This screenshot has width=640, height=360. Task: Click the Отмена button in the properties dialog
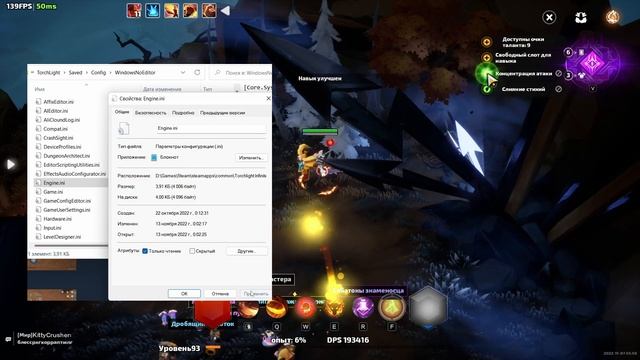220,293
